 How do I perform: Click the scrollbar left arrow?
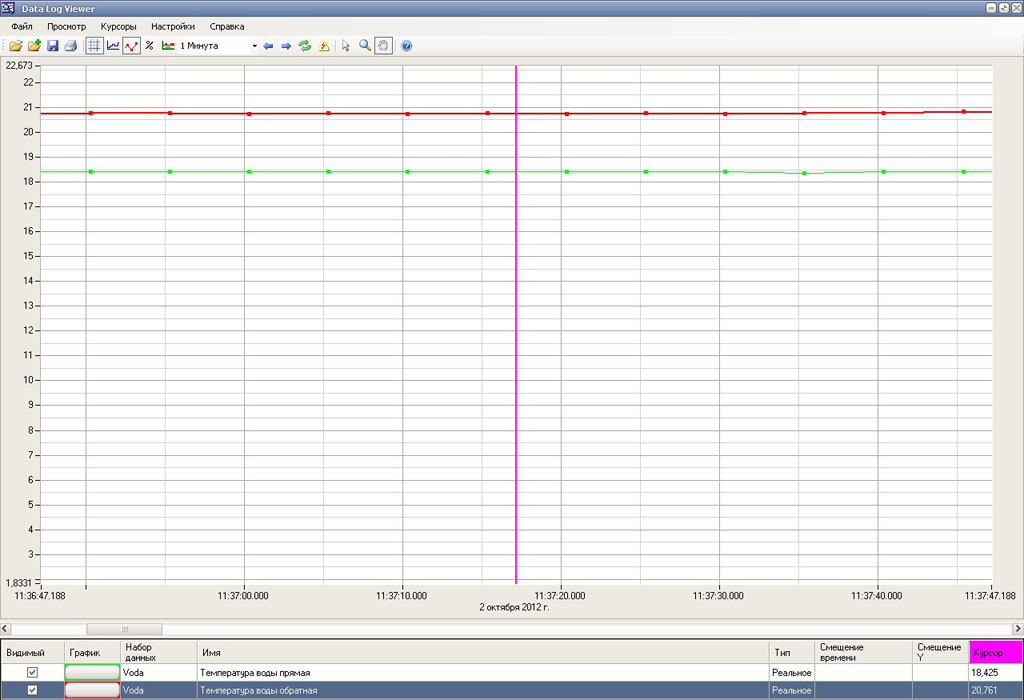click(5, 629)
